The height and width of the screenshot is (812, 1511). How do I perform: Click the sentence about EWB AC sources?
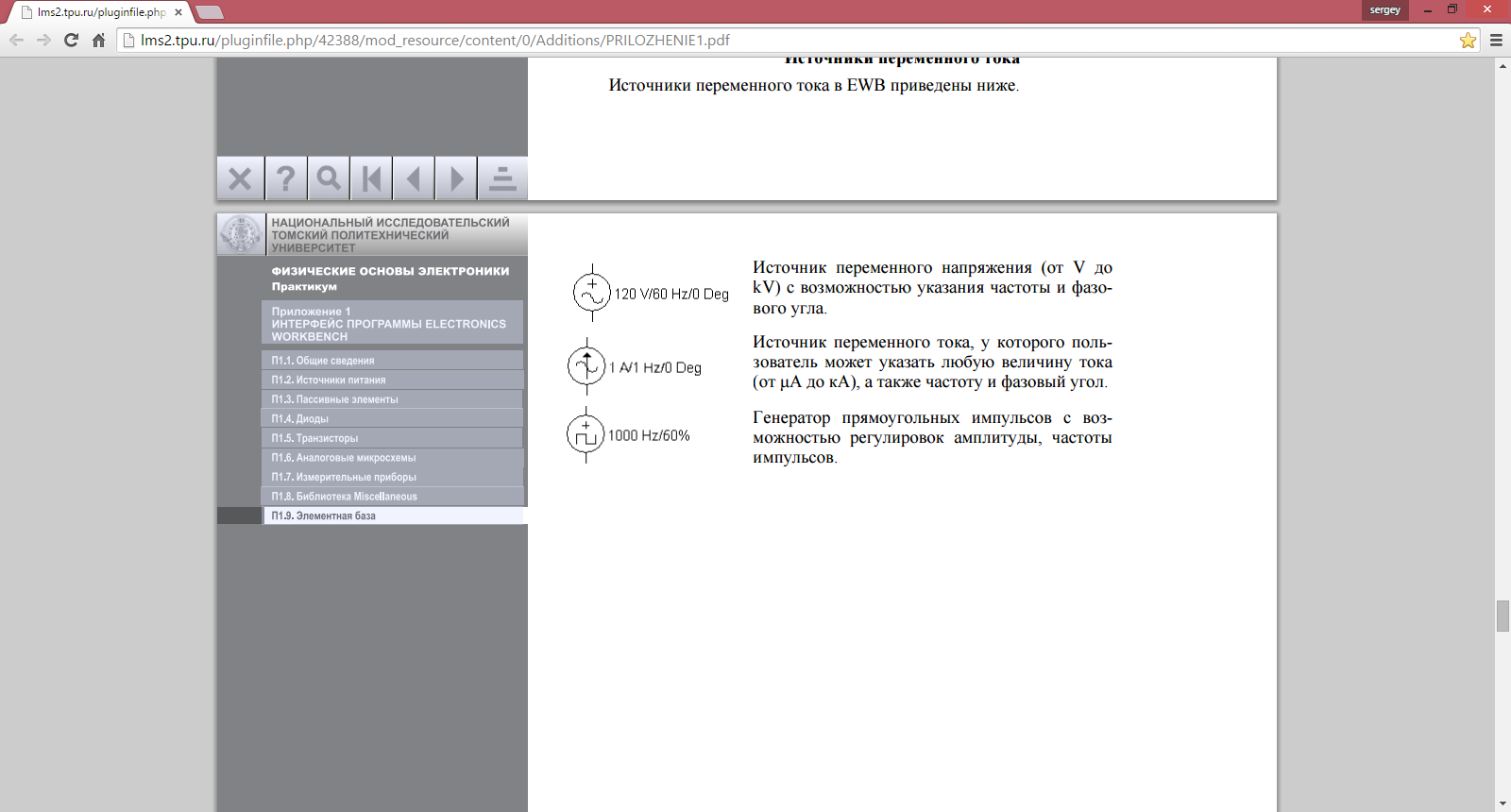tap(814, 85)
